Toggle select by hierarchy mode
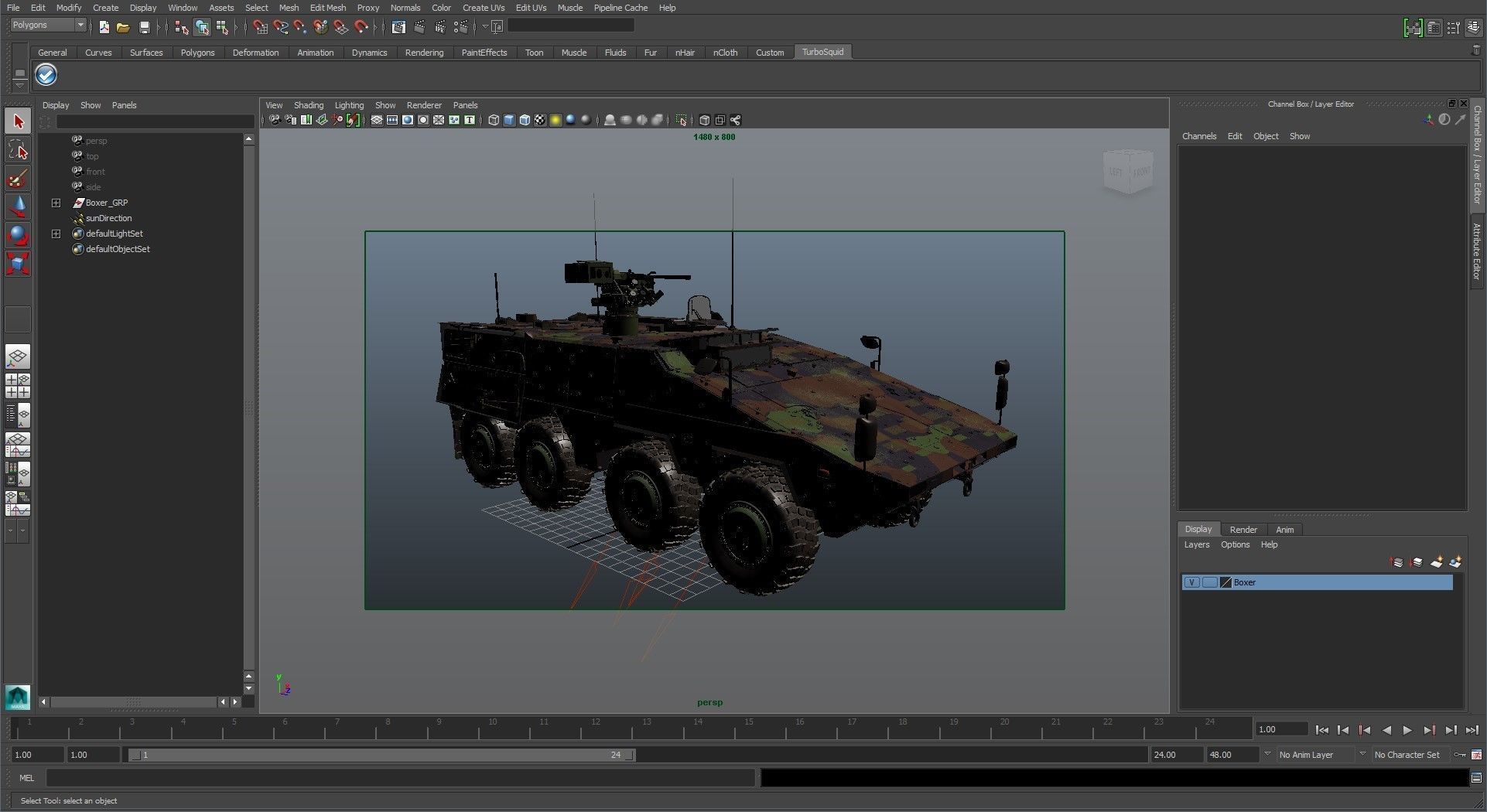Viewport: 1487px width, 812px height. click(182, 27)
